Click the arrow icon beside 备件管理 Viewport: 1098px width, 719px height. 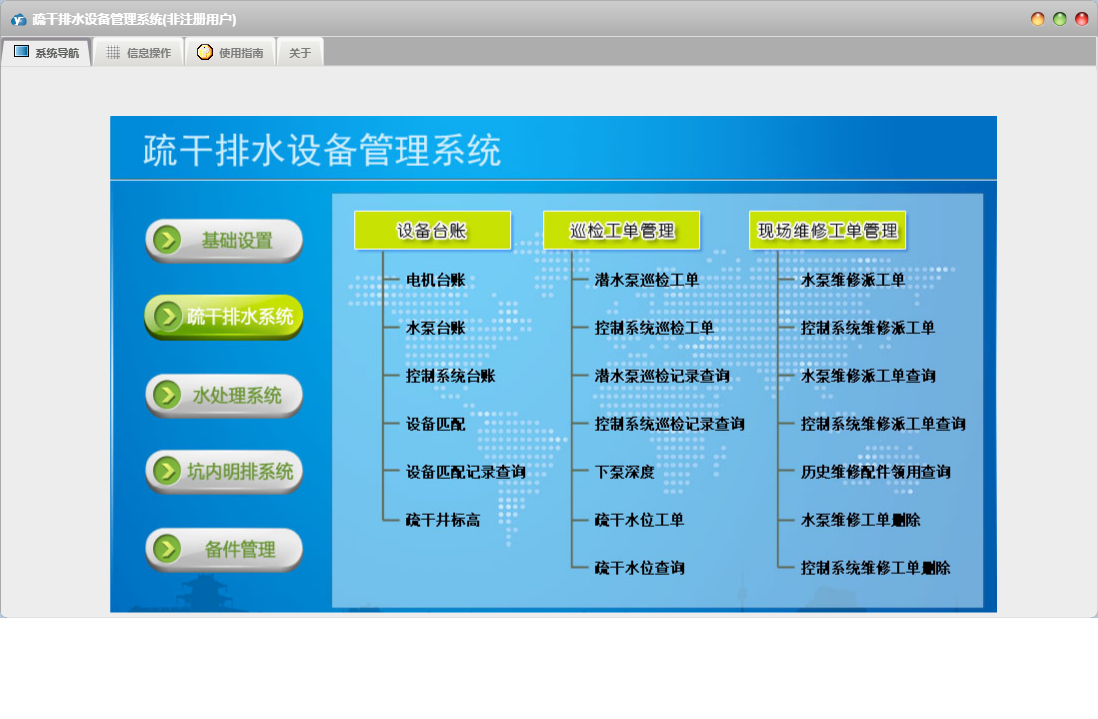(x=167, y=549)
